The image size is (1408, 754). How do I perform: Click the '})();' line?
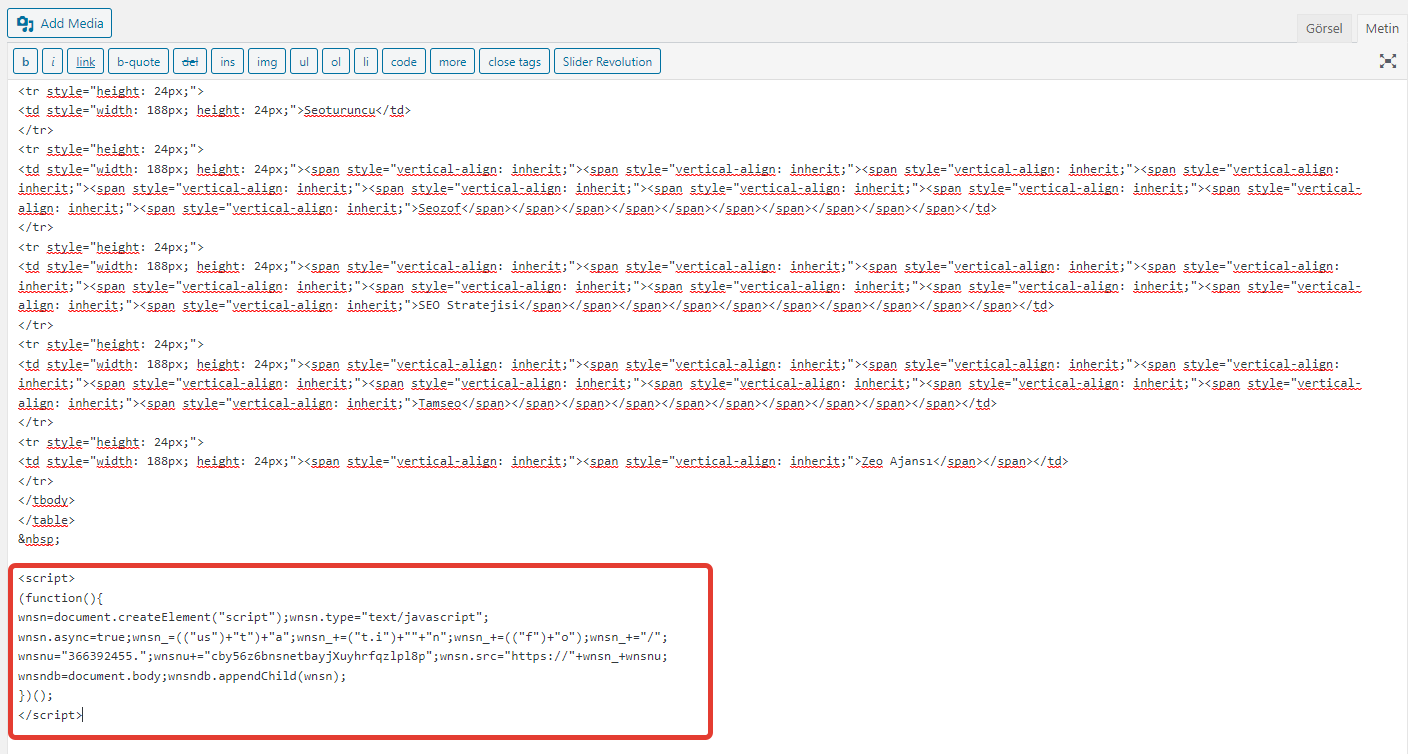36,695
